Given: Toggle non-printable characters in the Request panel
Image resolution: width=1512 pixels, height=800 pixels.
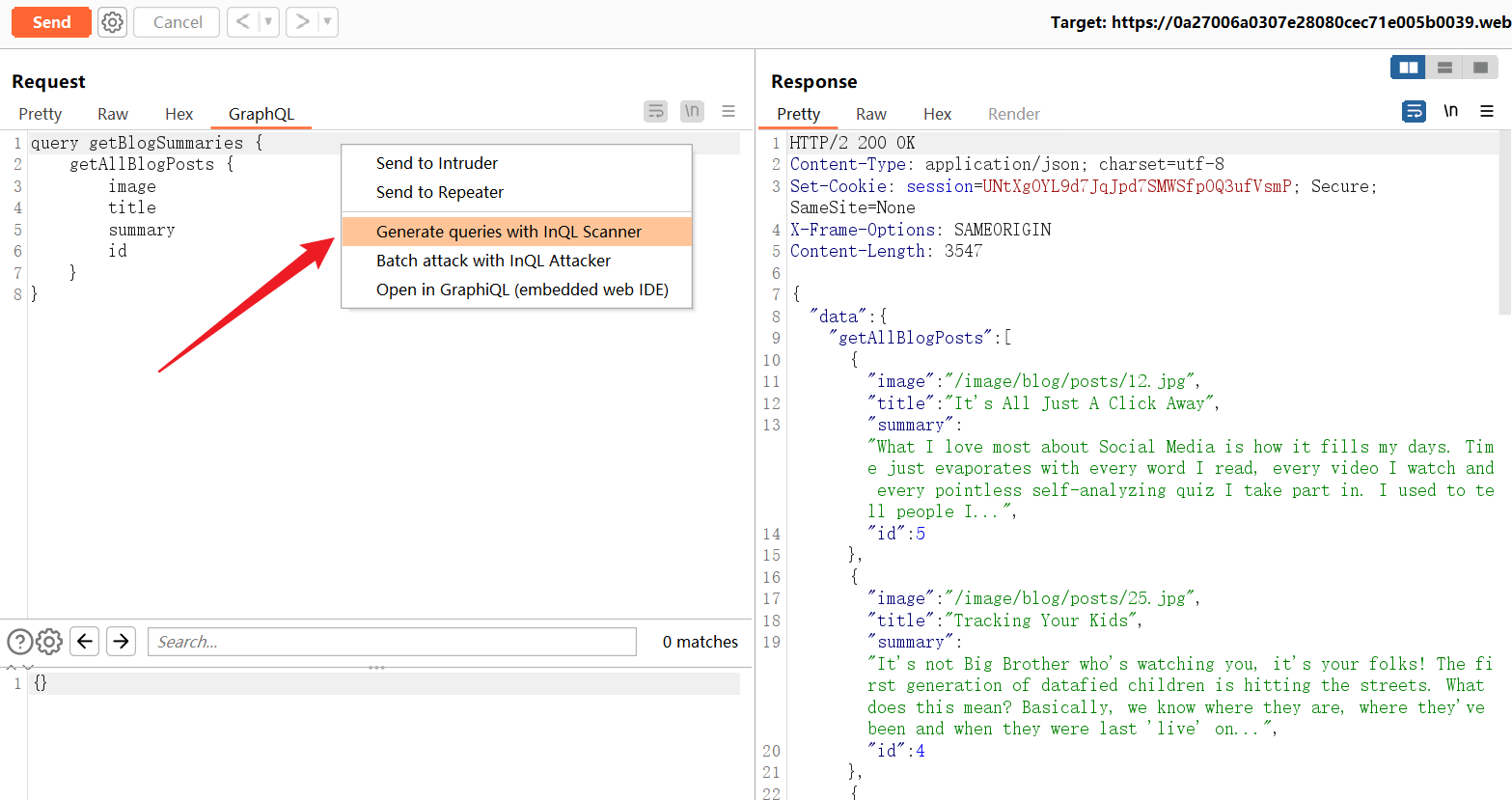Looking at the screenshot, I should 692,112.
